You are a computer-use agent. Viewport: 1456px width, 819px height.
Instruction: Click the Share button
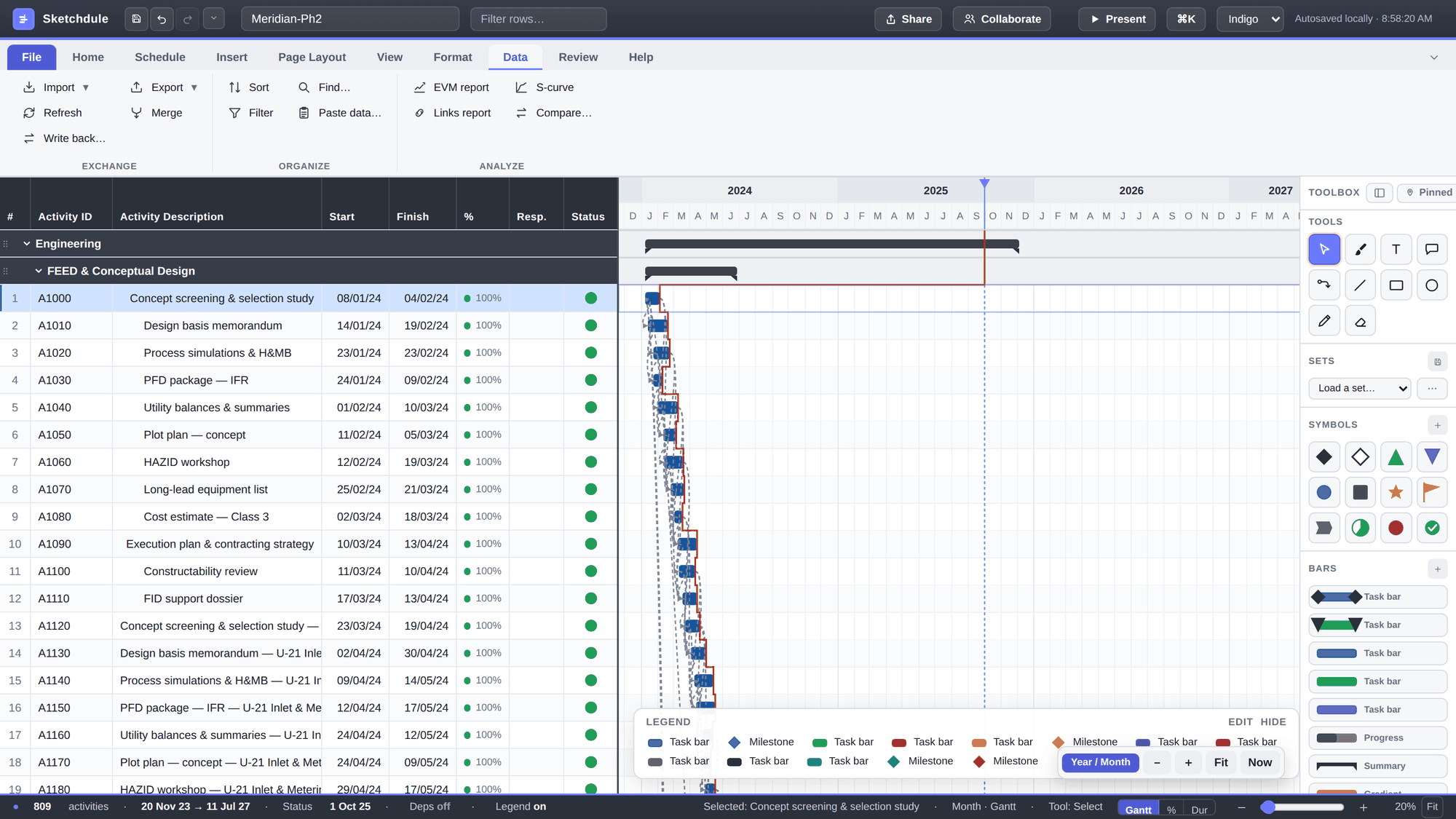click(908, 19)
